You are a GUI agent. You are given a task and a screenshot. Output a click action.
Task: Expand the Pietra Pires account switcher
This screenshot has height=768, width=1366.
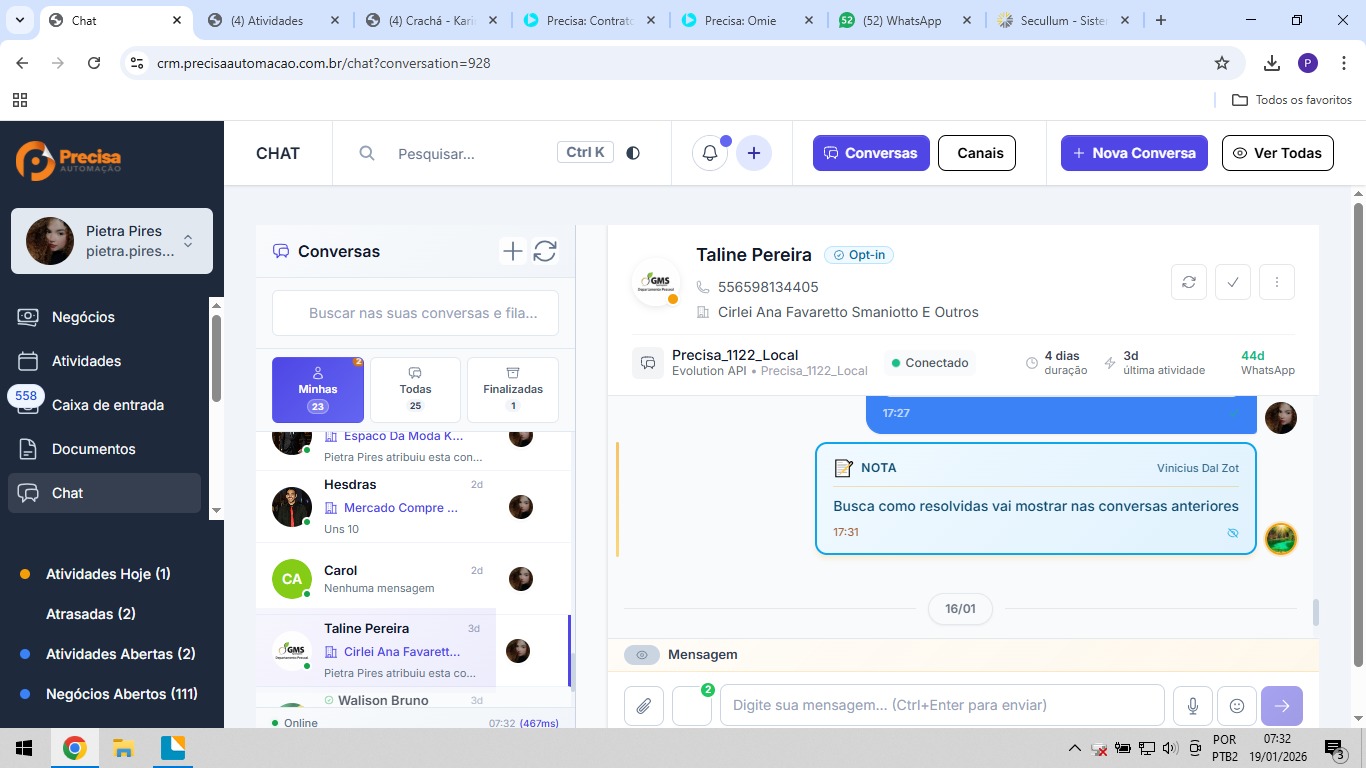point(188,241)
